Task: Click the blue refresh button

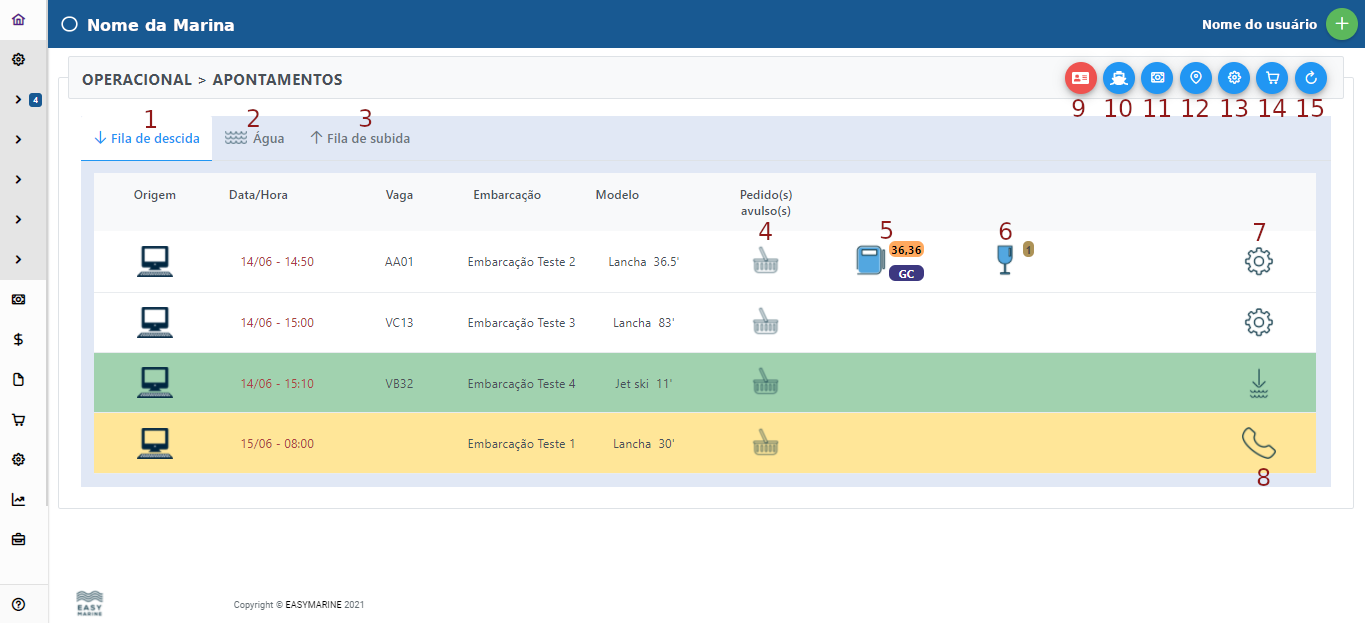Action: 1310,77
